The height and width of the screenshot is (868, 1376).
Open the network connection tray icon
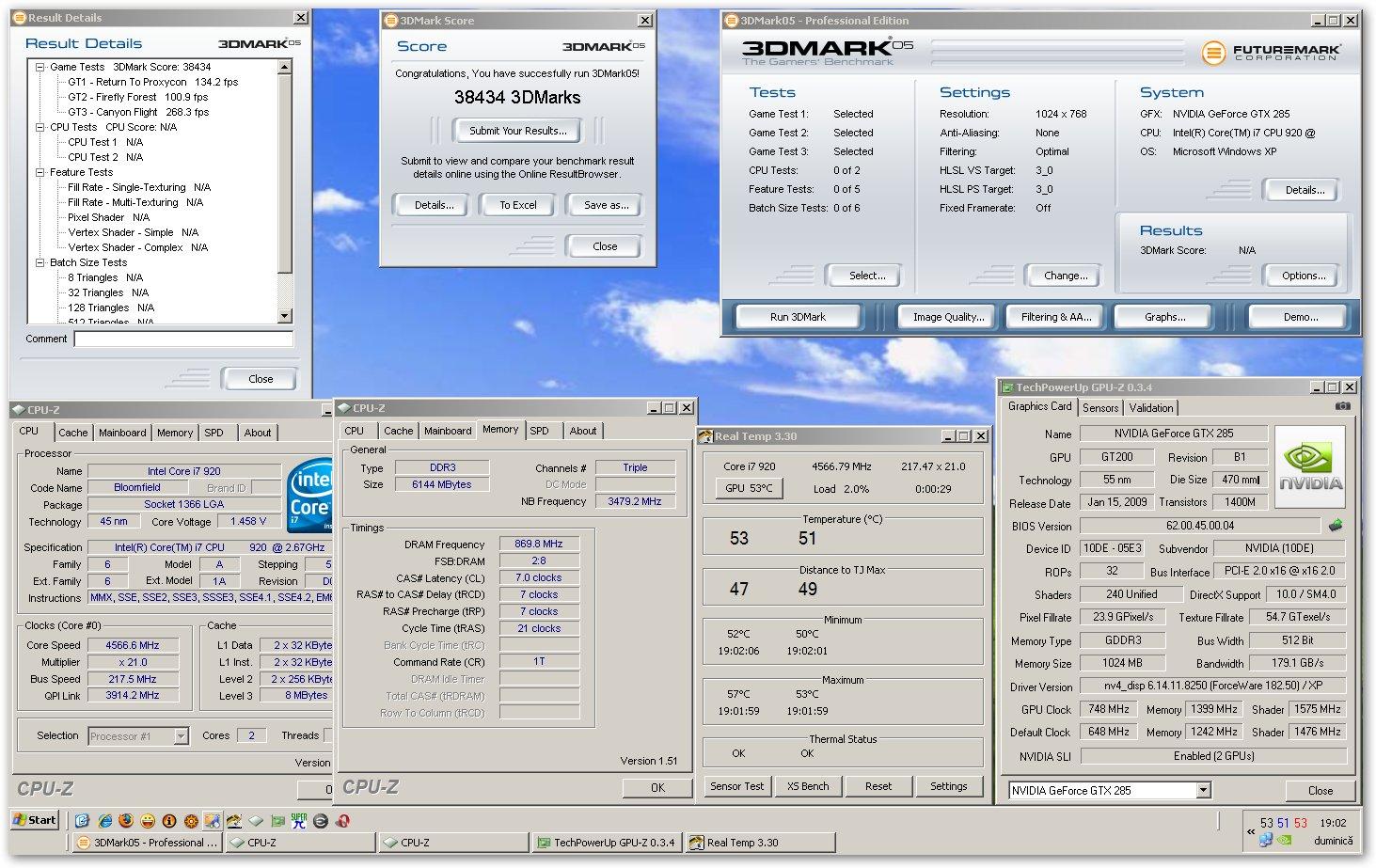pos(1267,840)
